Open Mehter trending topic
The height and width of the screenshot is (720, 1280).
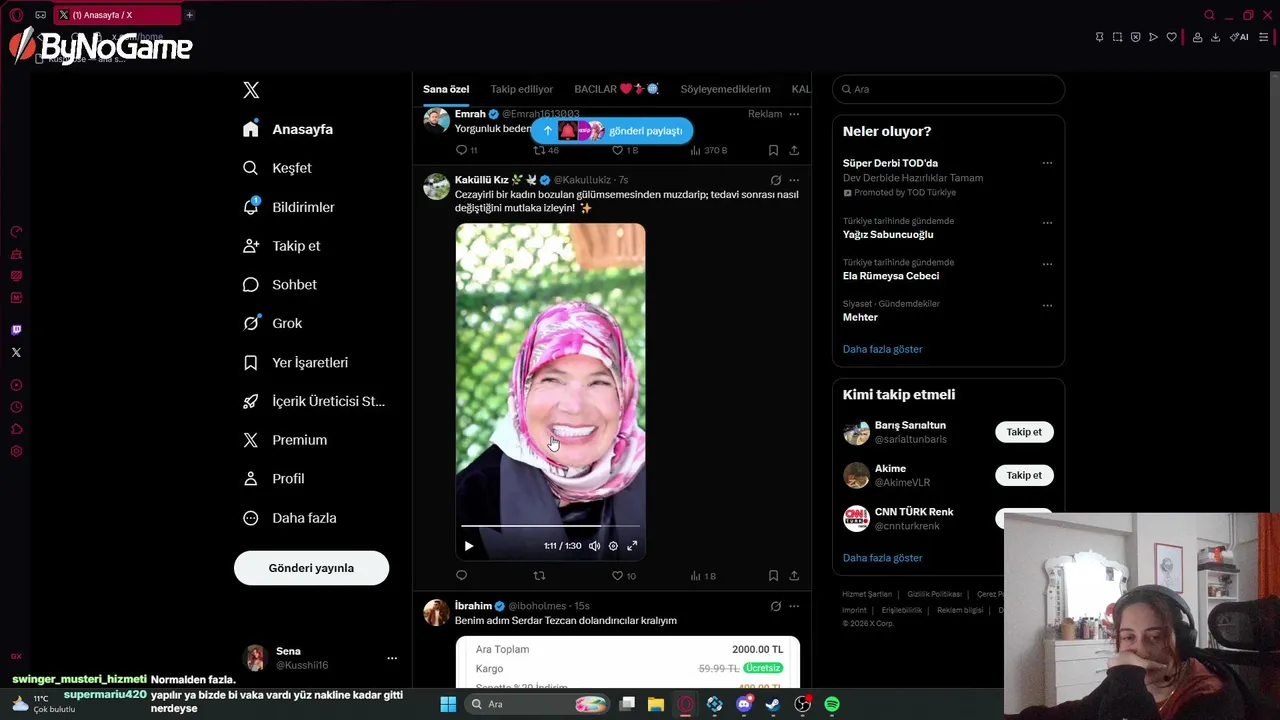point(860,317)
